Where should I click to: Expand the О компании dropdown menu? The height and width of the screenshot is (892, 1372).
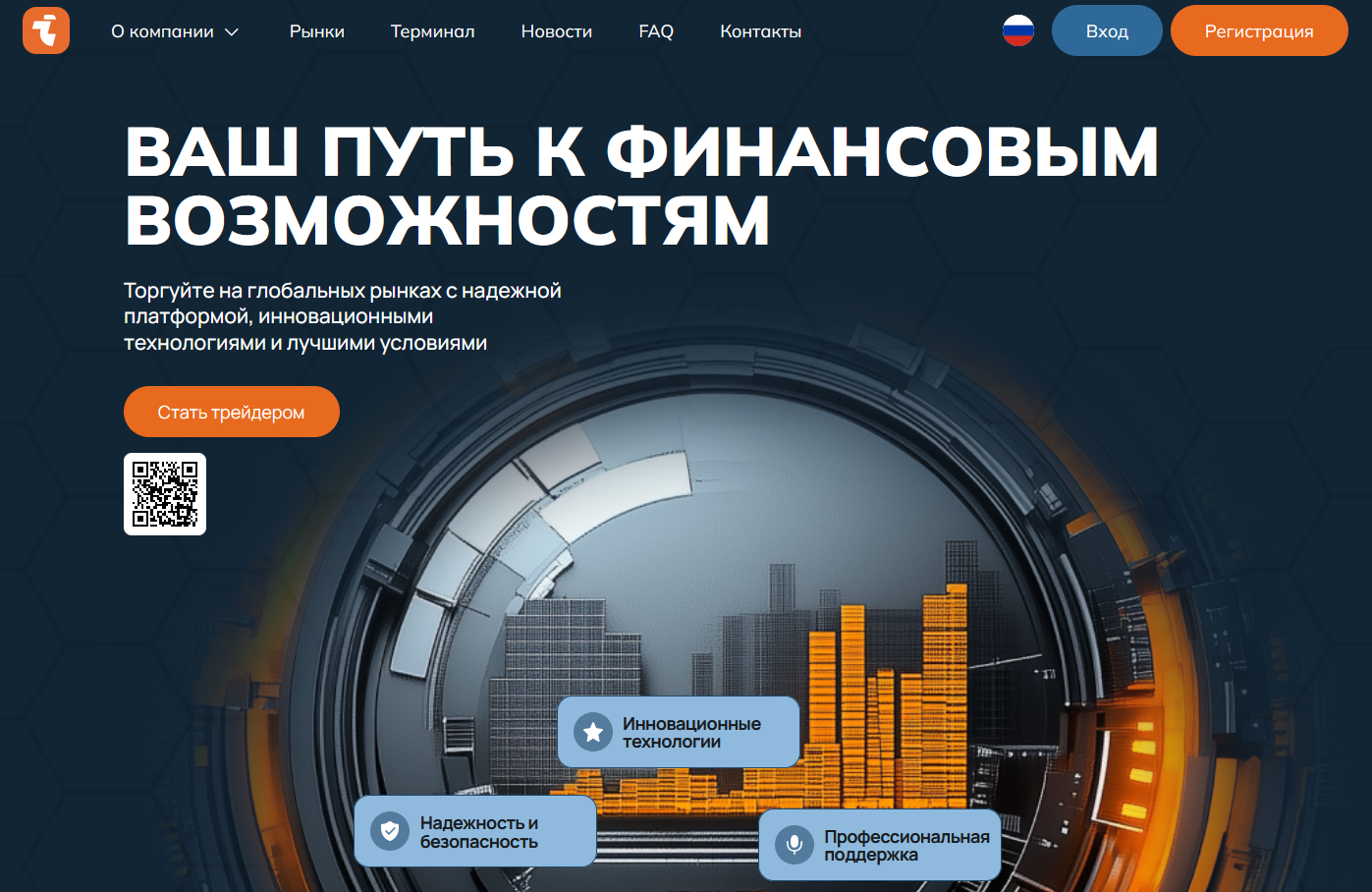[175, 31]
